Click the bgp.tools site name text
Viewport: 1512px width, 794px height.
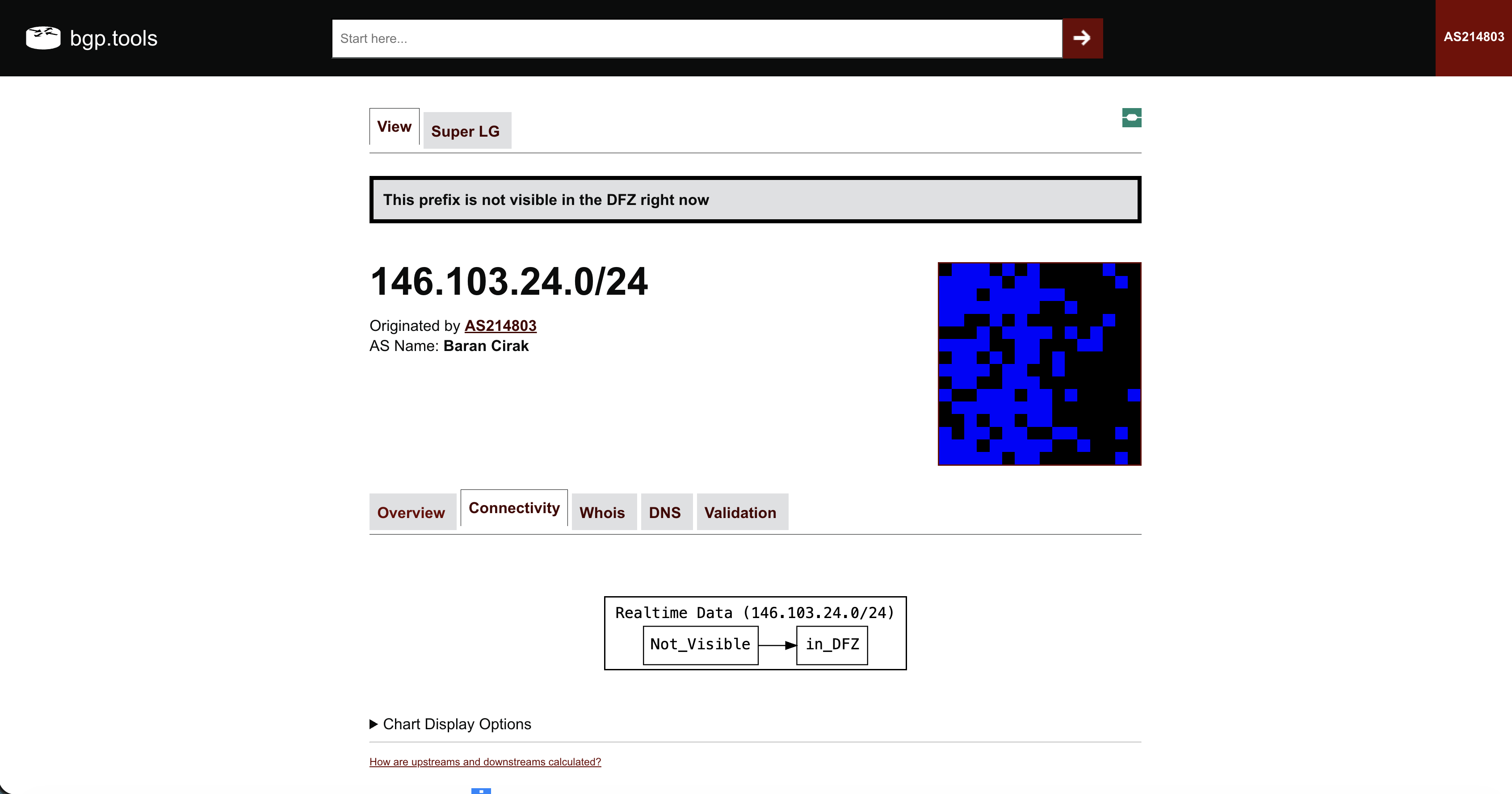[x=114, y=39]
